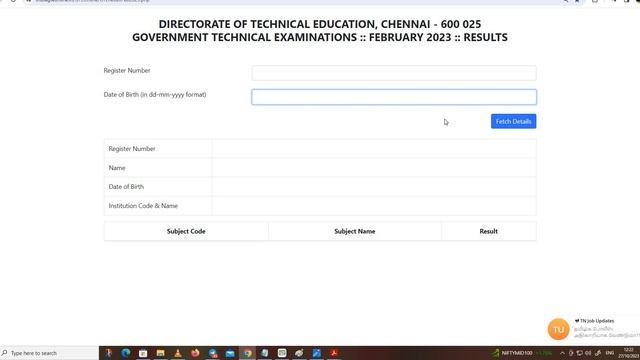
Task: Select the Register Number table row label
Action: (132, 149)
